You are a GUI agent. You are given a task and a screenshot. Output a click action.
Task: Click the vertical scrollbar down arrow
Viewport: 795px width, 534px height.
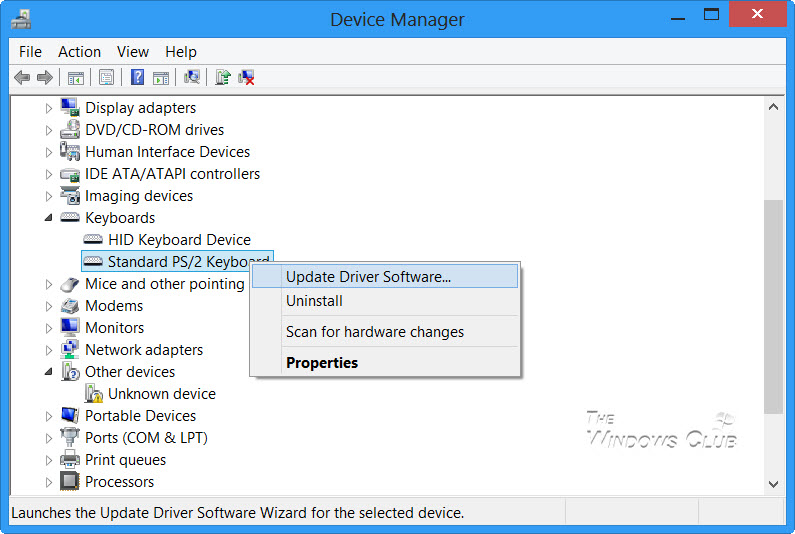tap(773, 484)
